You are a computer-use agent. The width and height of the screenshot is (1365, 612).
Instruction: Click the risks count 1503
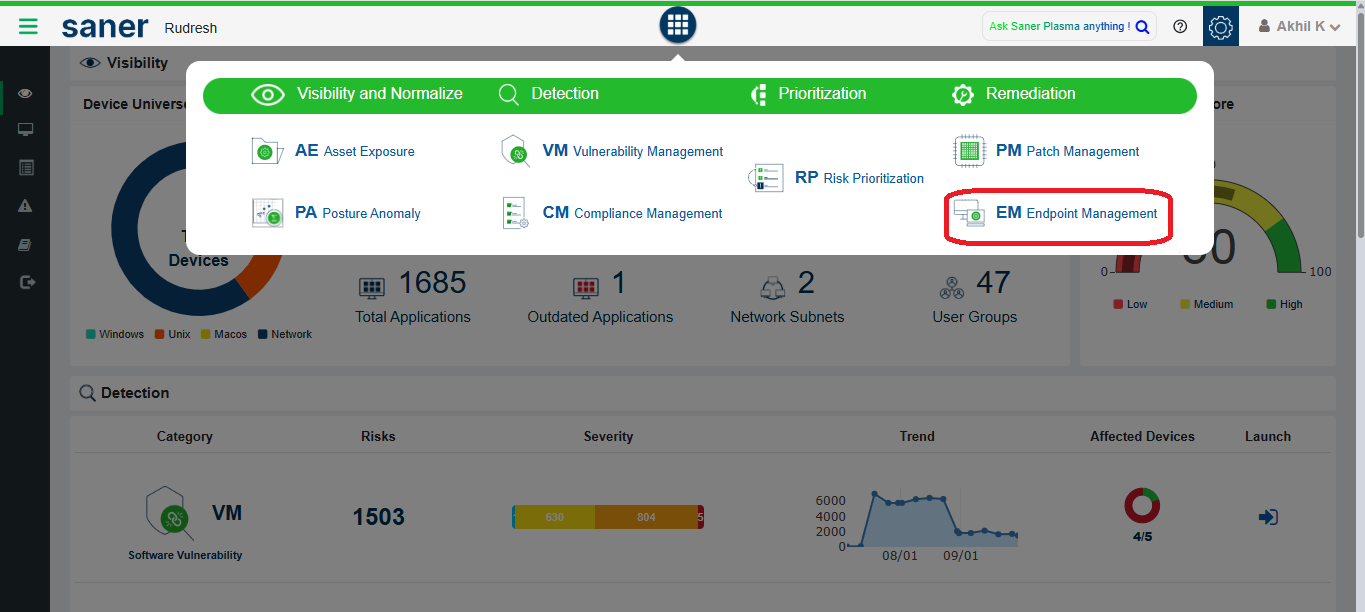[378, 517]
